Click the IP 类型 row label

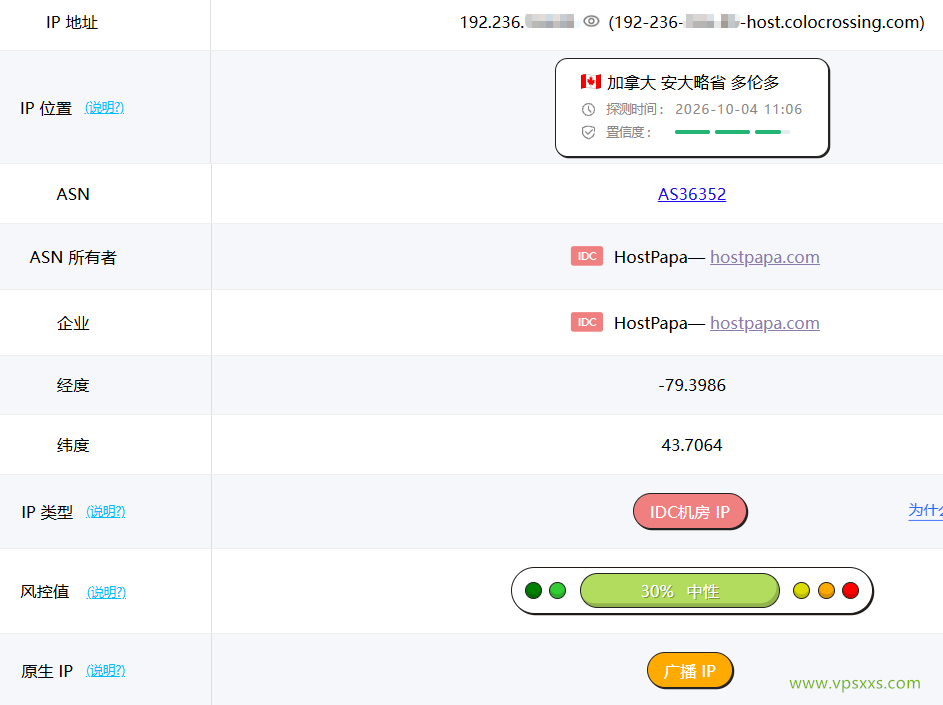pos(47,512)
